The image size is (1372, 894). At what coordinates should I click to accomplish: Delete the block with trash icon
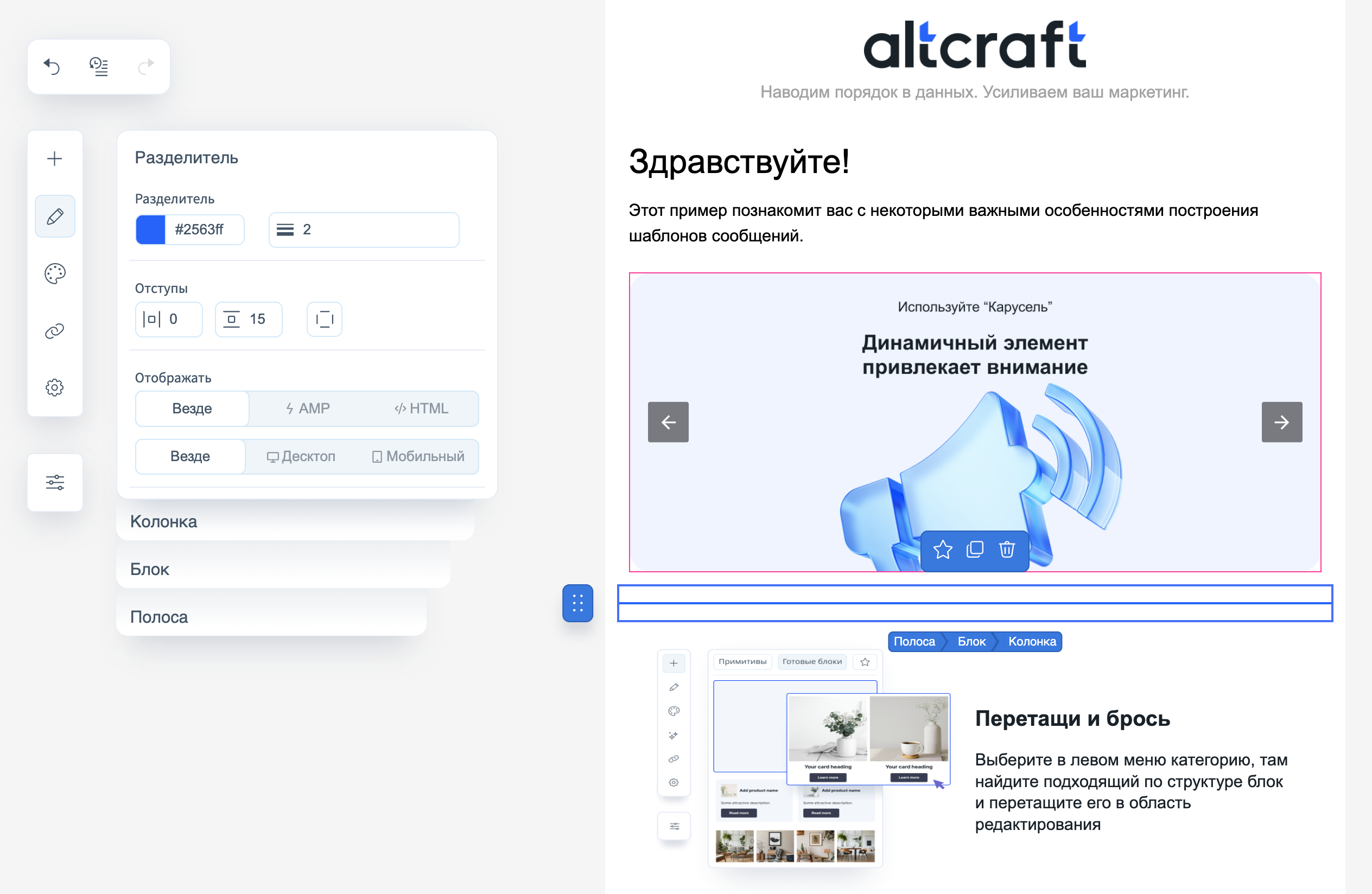pos(1007,550)
